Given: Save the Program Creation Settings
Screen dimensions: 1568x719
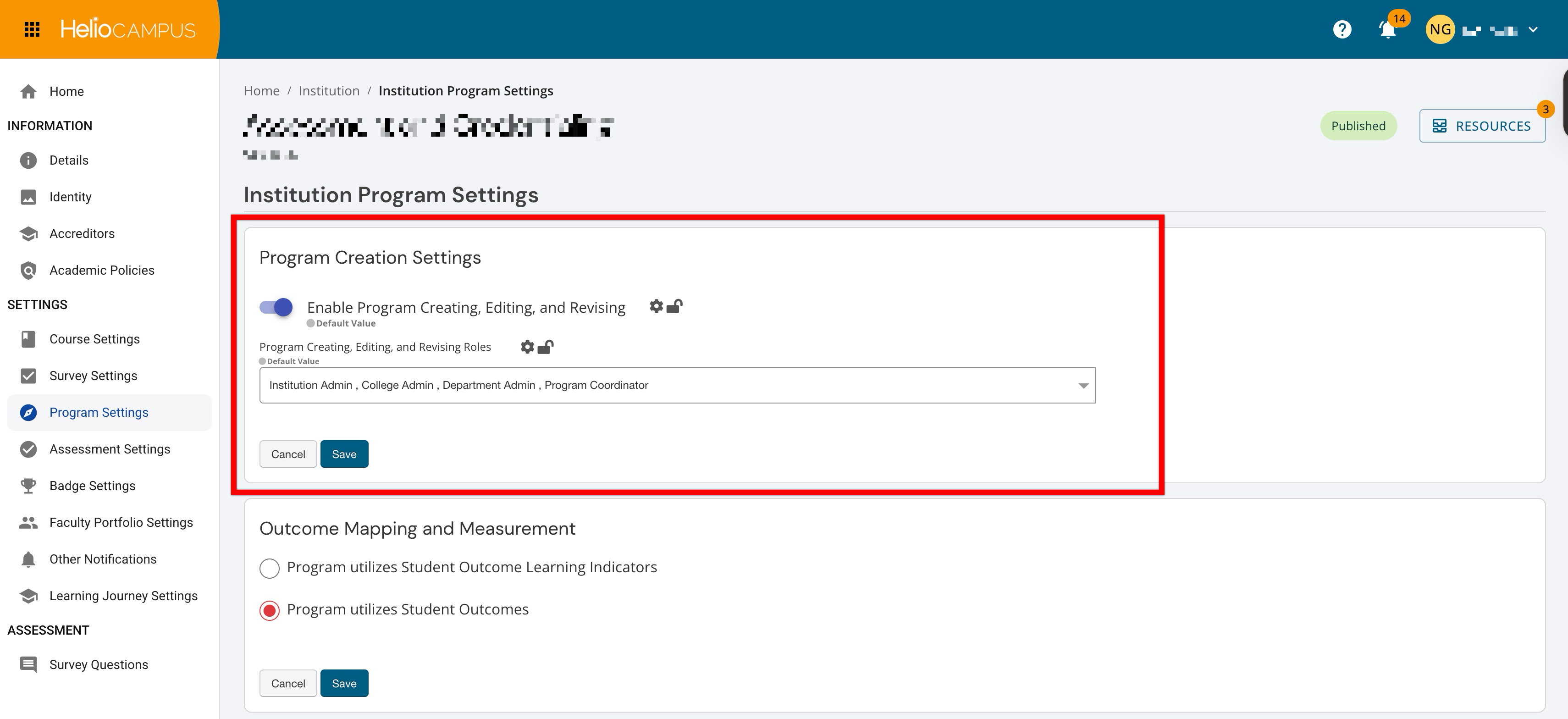Looking at the screenshot, I should [344, 454].
